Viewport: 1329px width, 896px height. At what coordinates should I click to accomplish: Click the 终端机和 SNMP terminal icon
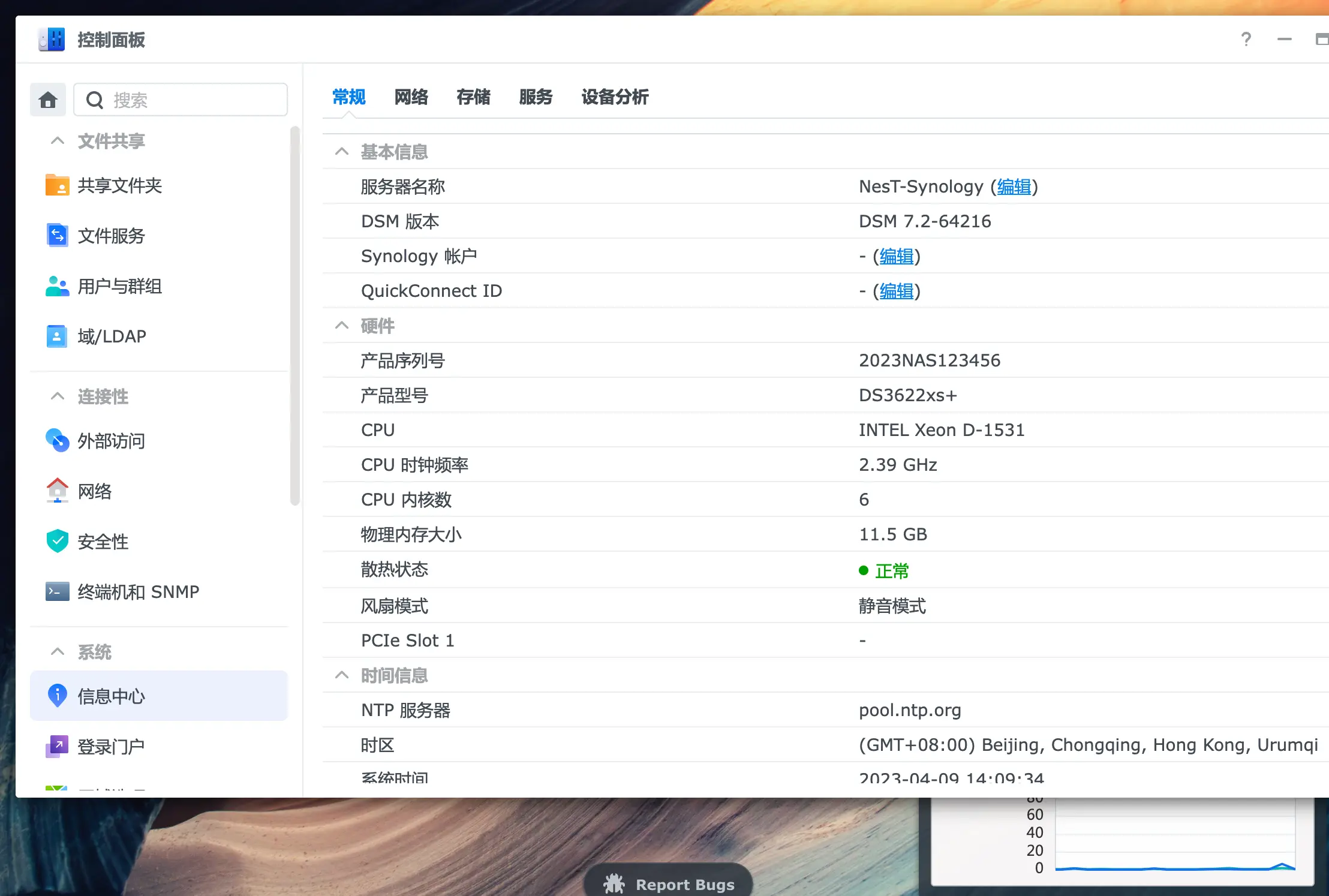[57, 592]
